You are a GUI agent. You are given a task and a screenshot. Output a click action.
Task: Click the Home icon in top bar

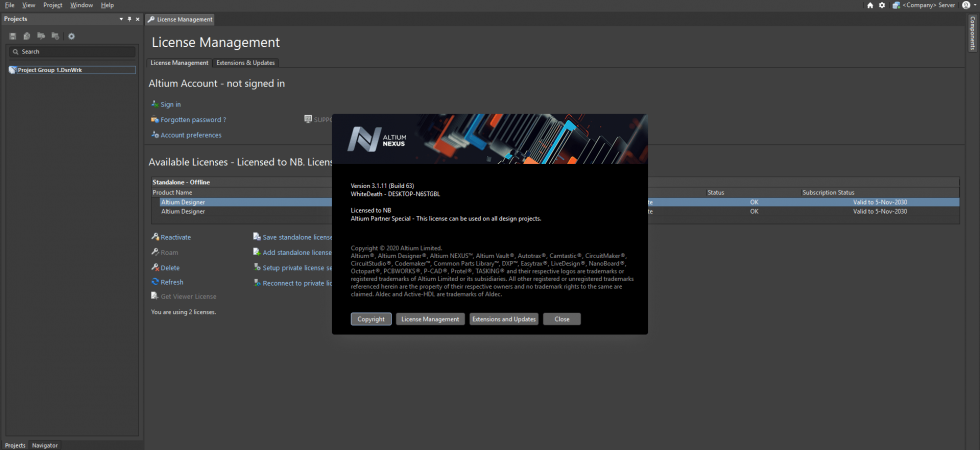coord(870,5)
